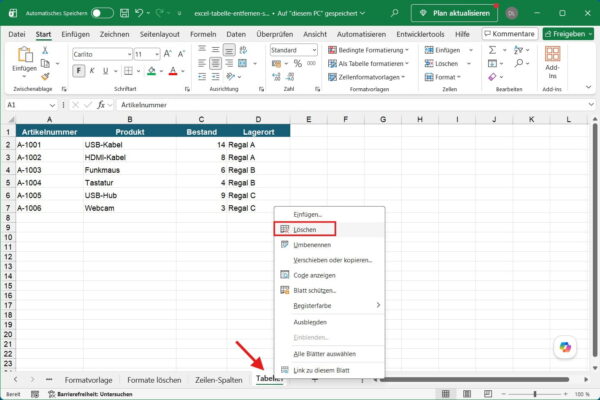This screenshot has height=400, width=600.
Task: Click Plan aktualisieren button
Action: pyautogui.click(x=454, y=13)
